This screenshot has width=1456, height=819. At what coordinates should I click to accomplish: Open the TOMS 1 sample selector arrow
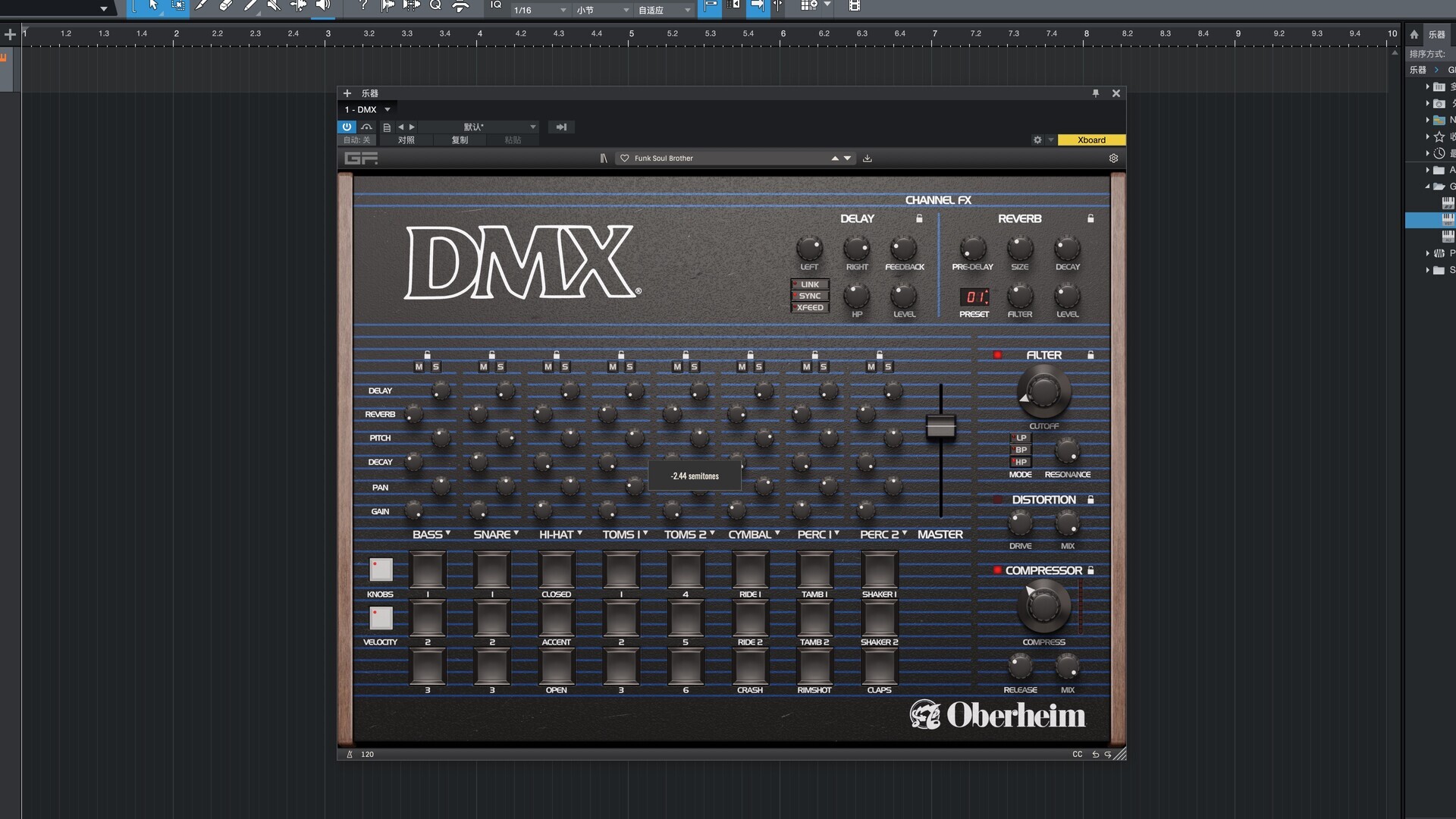click(x=645, y=534)
